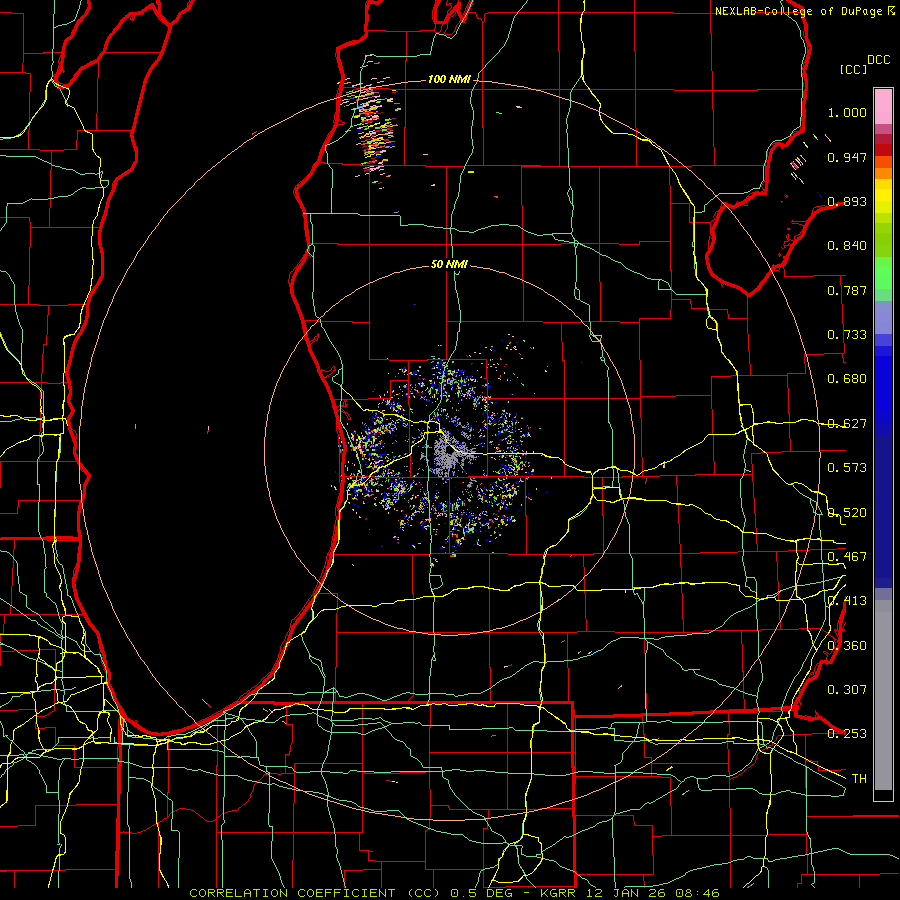Viewport: 900px width, 900px height.
Task: Click the 50 NMI range ring label
Action: tap(449, 265)
